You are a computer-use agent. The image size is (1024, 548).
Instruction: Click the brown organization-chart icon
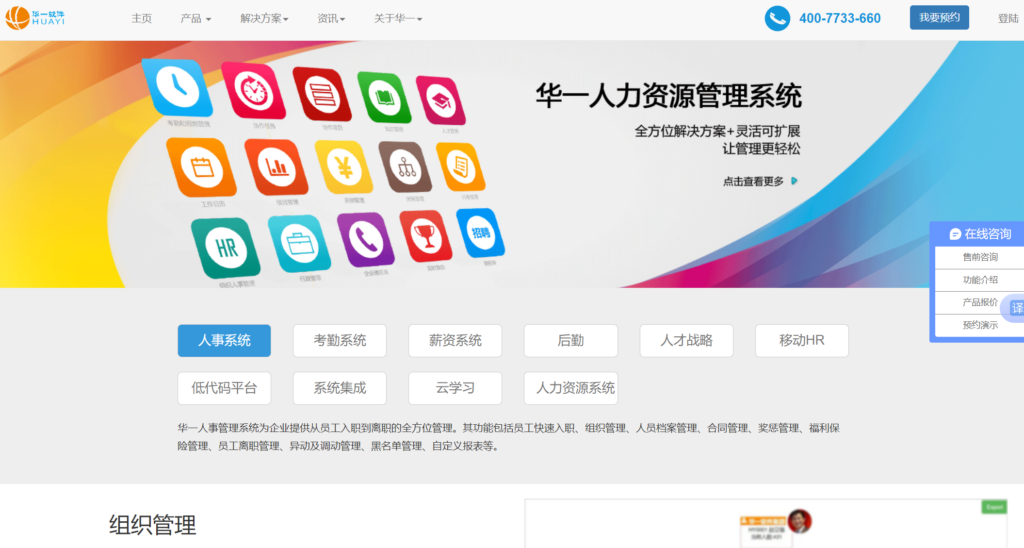point(406,168)
